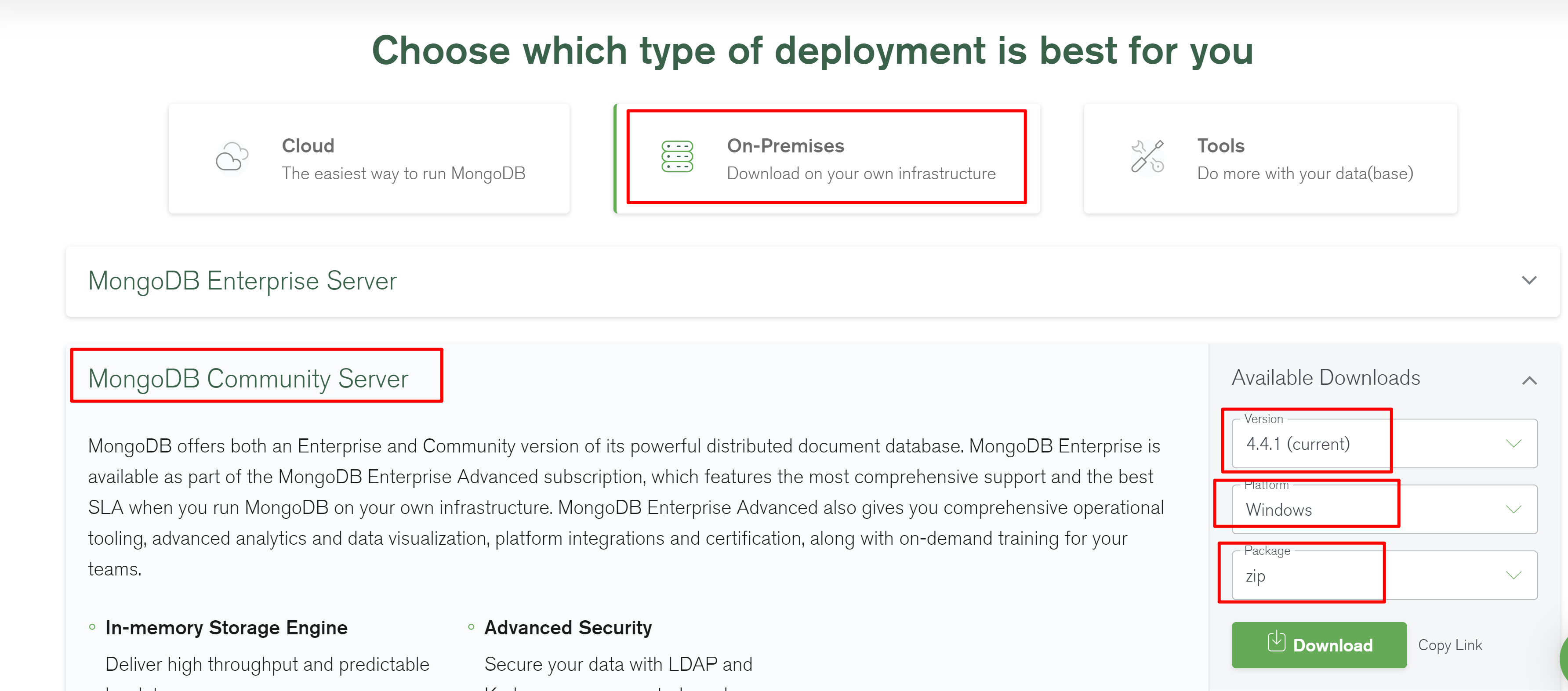Switch to the Tools deployment tab

coord(1270,159)
